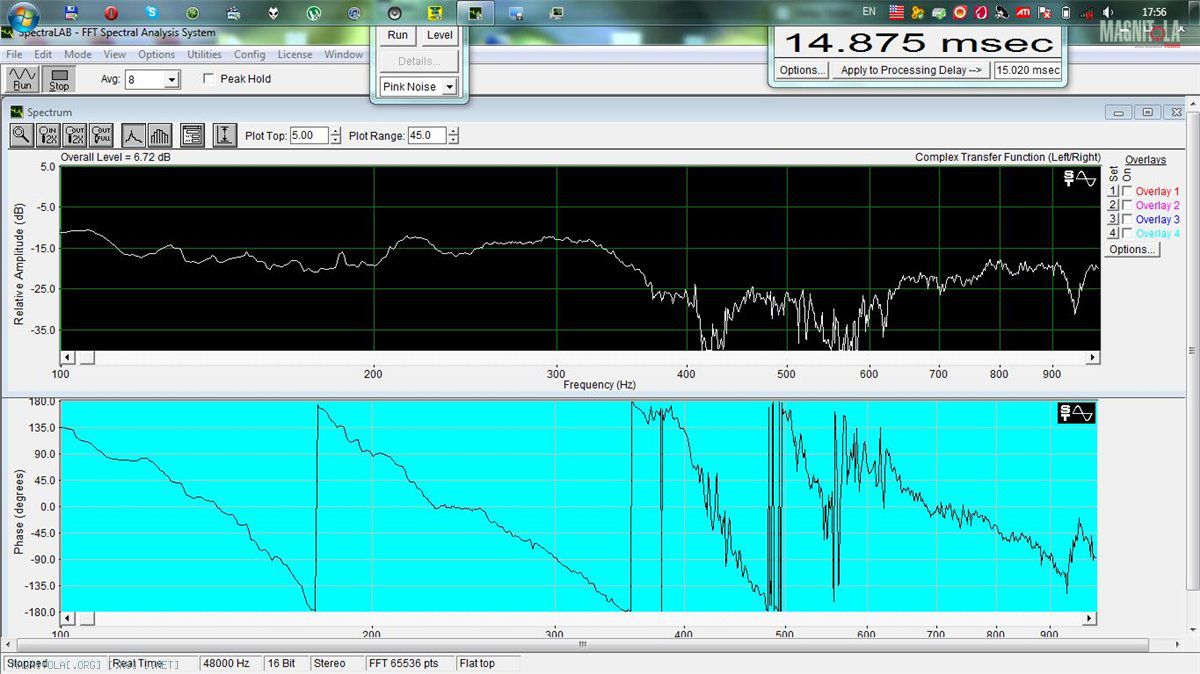Screen dimensions: 1200x674
Task: Click Apply to Processing Delay button
Action: coord(910,70)
